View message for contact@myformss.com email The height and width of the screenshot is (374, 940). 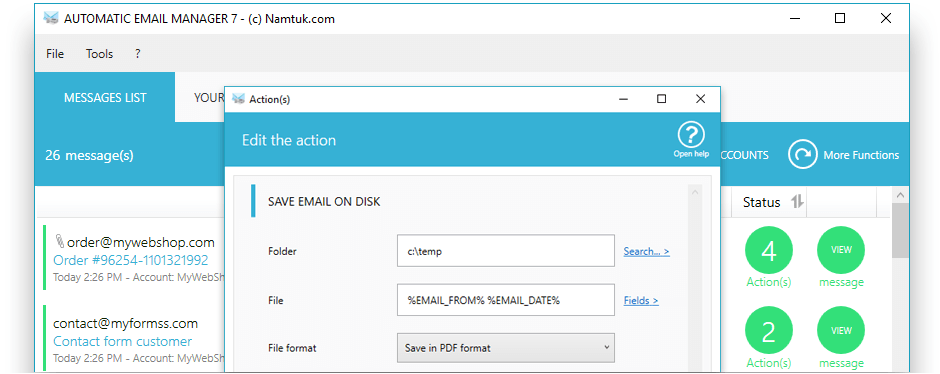pyautogui.click(x=841, y=331)
